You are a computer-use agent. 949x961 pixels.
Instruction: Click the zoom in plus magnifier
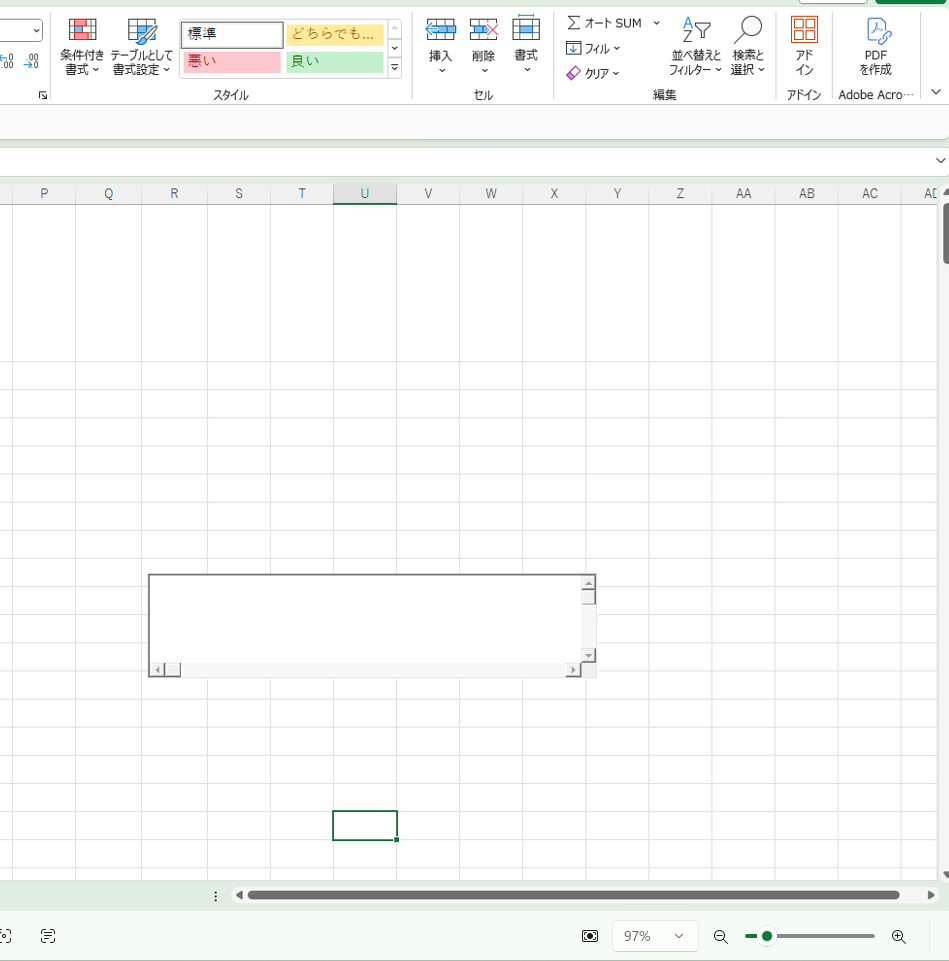898,936
